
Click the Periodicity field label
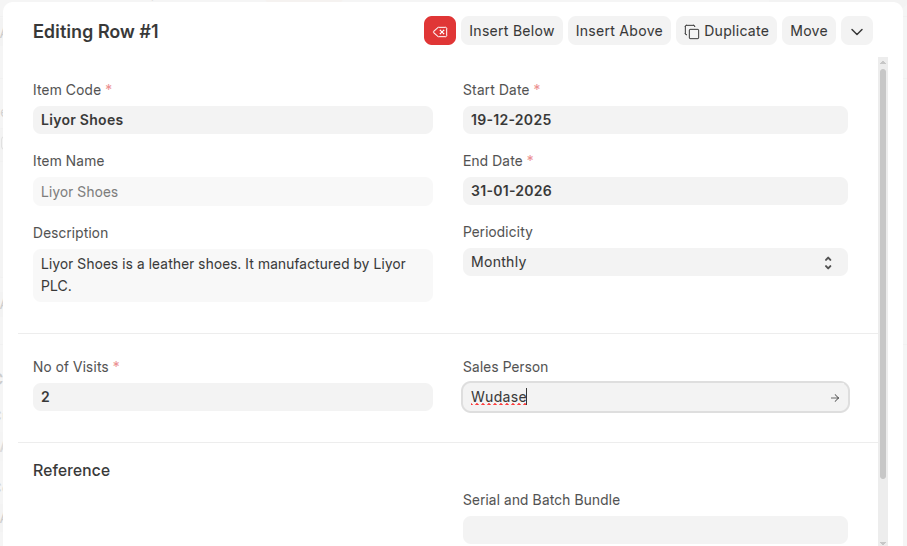pos(497,232)
